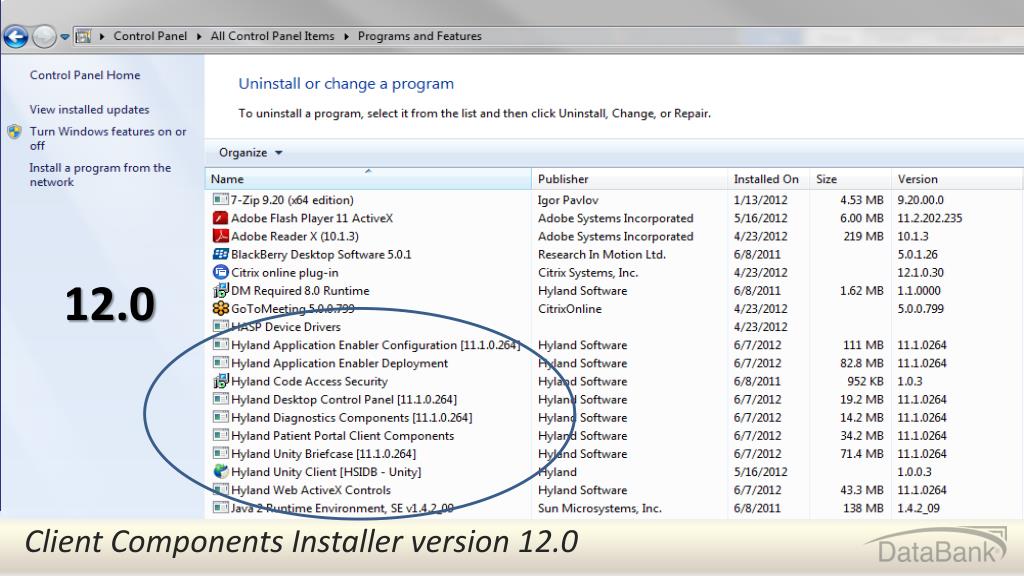Click the Control Panel icon in address bar
Screen dimensions: 1024x576
[x=83, y=37]
